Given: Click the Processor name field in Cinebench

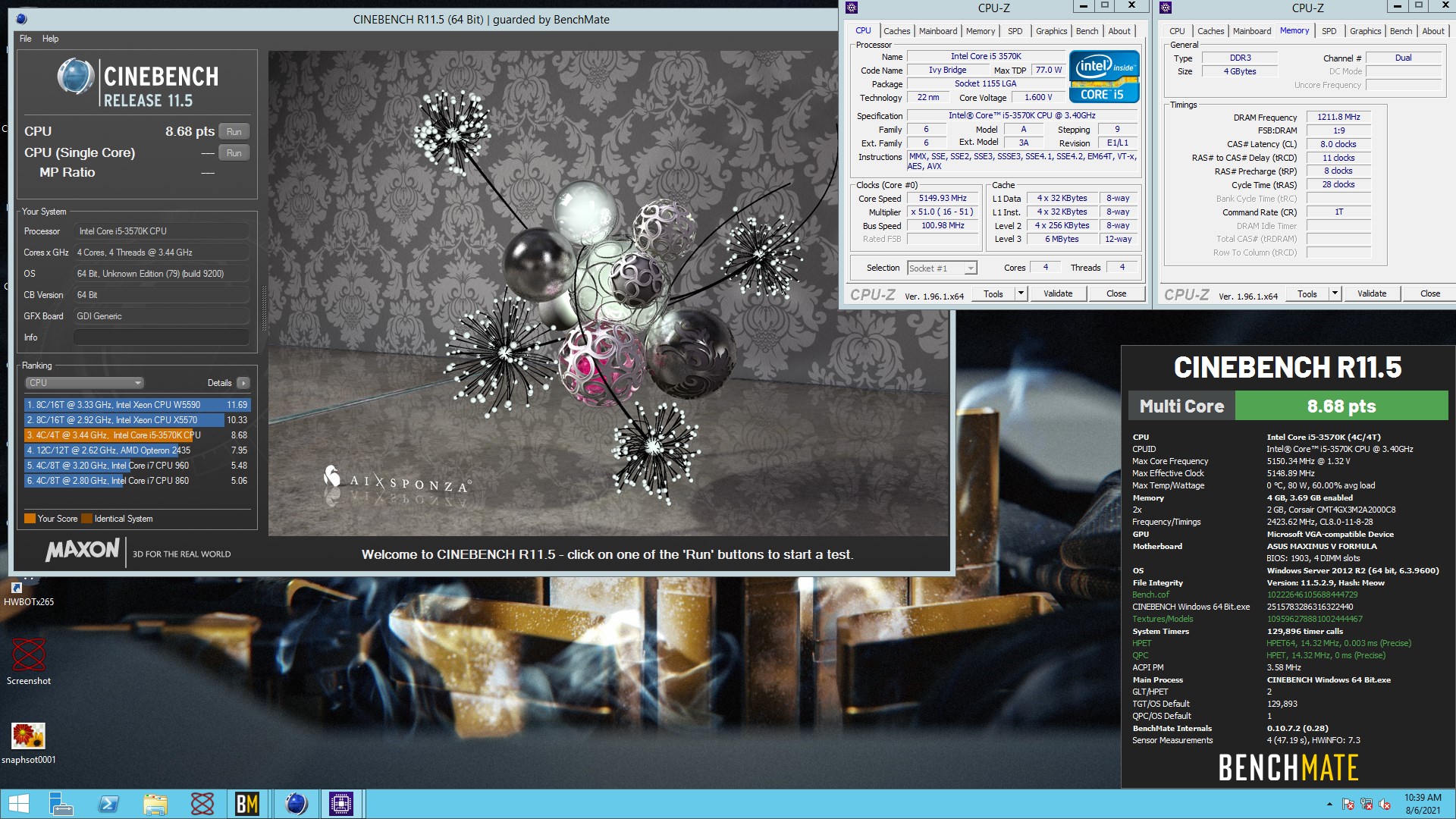Looking at the screenshot, I should click(161, 231).
